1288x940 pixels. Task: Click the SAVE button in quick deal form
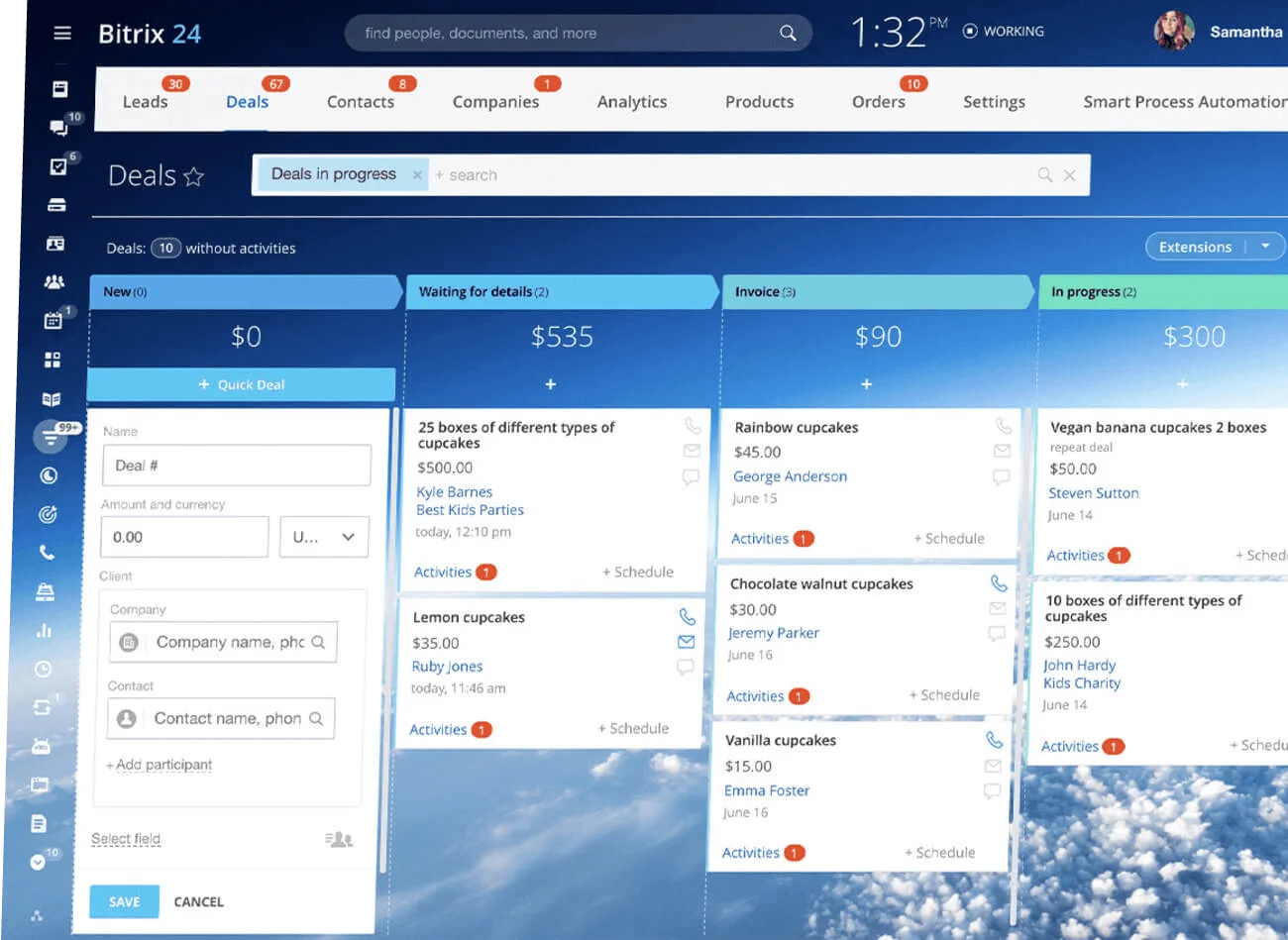(124, 901)
